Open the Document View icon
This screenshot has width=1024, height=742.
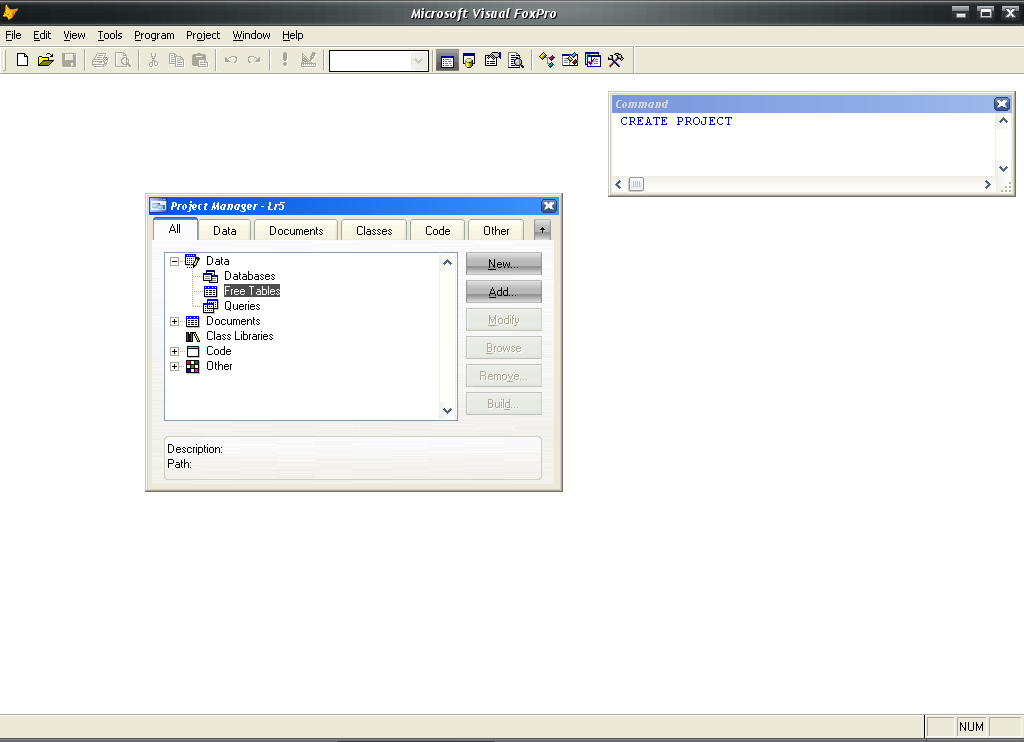pos(516,60)
